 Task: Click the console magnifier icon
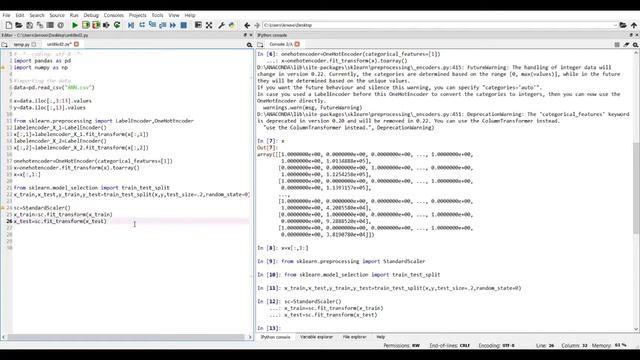636,44
